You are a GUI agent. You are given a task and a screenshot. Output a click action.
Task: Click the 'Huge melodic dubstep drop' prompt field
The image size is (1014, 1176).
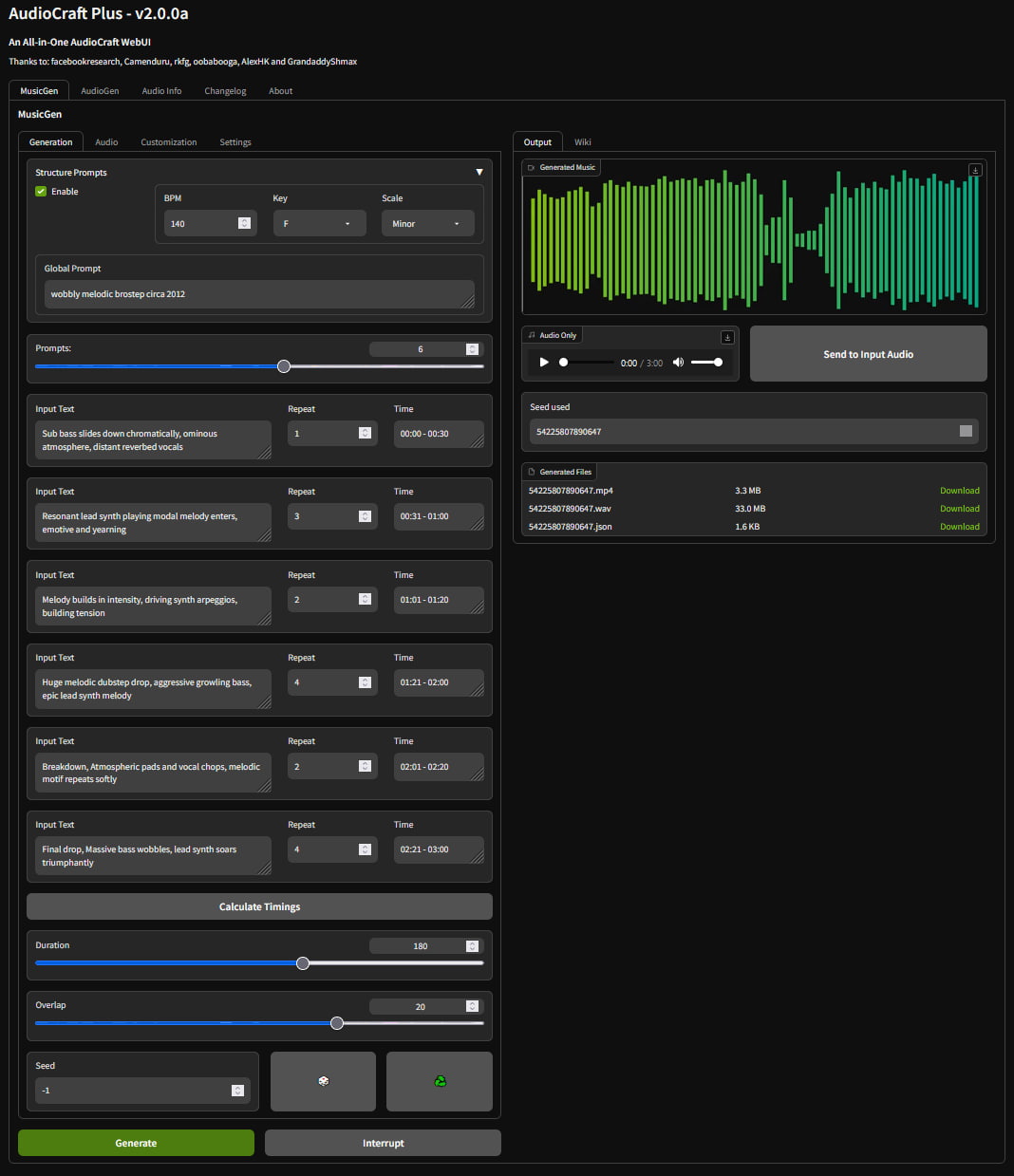coord(153,689)
